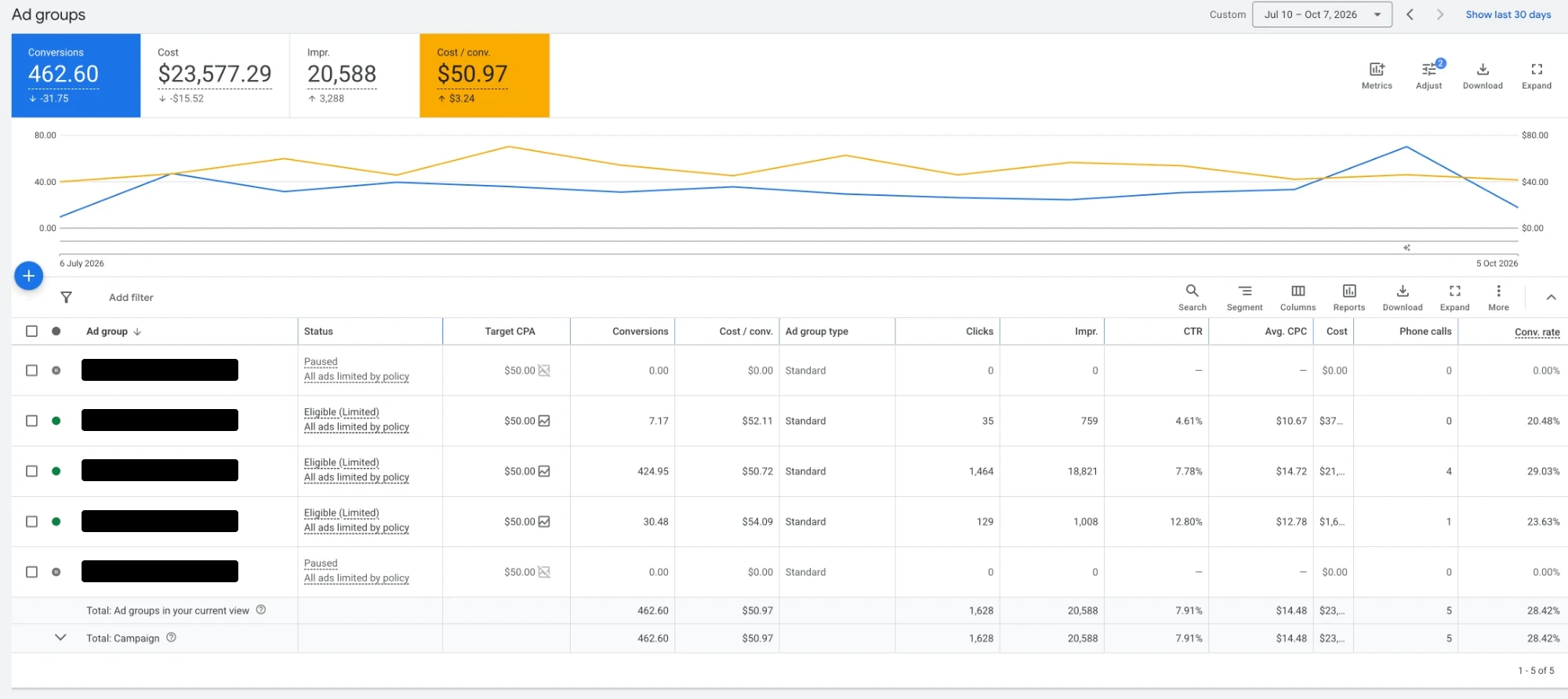Viewport: 1568px width, 699px height.
Task: Tick the select-all checkbox in table header
Action: 32,331
